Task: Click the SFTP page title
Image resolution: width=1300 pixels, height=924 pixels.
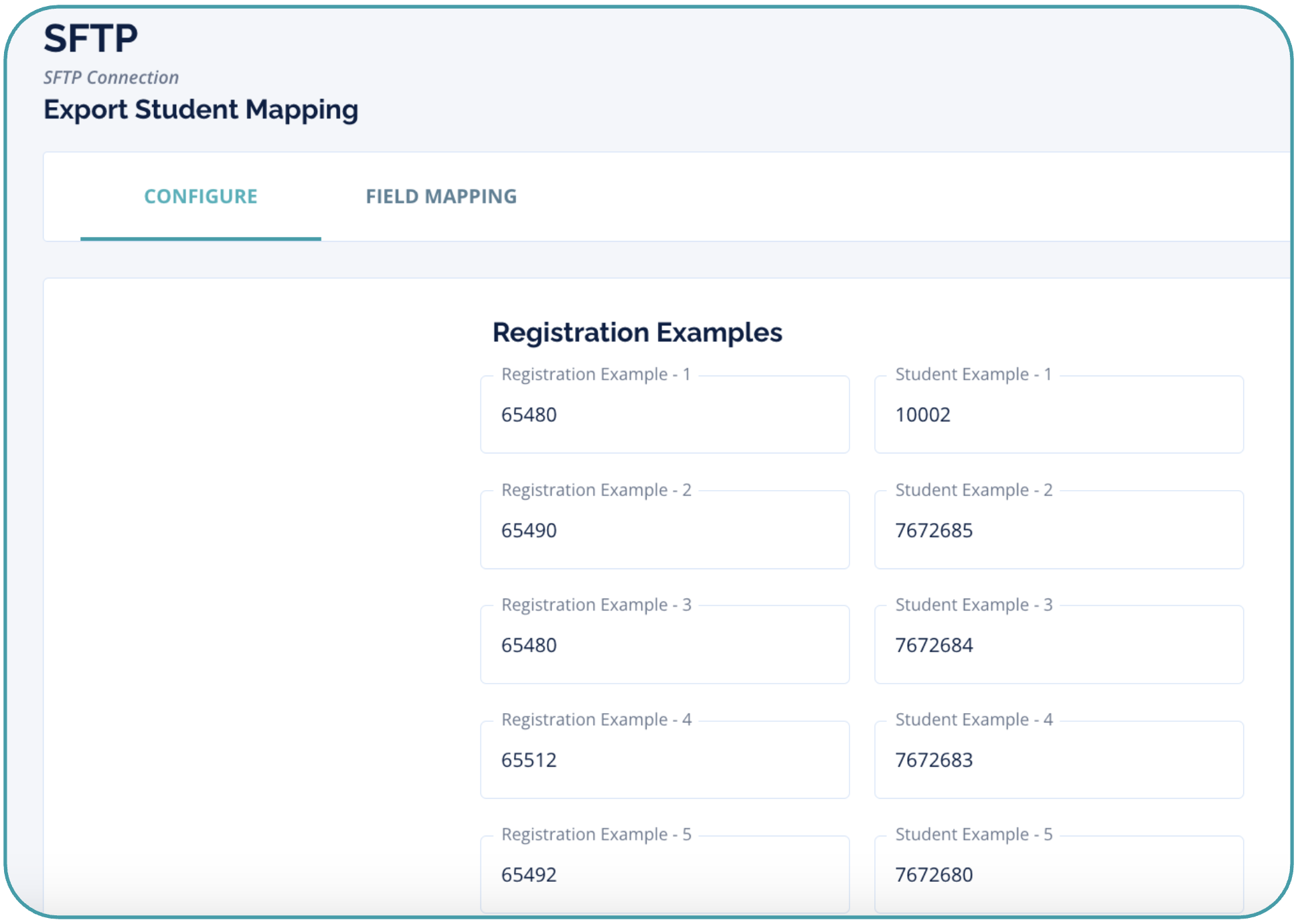Action: tap(91, 38)
